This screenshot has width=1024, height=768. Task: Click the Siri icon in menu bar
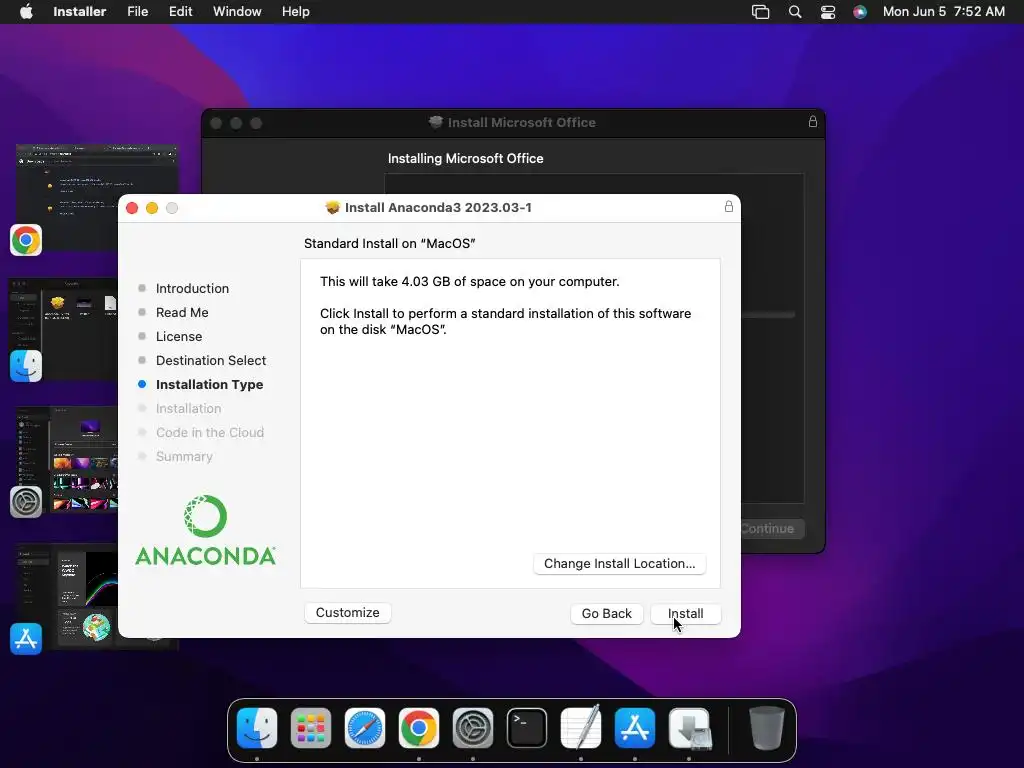click(x=860, y=12)
